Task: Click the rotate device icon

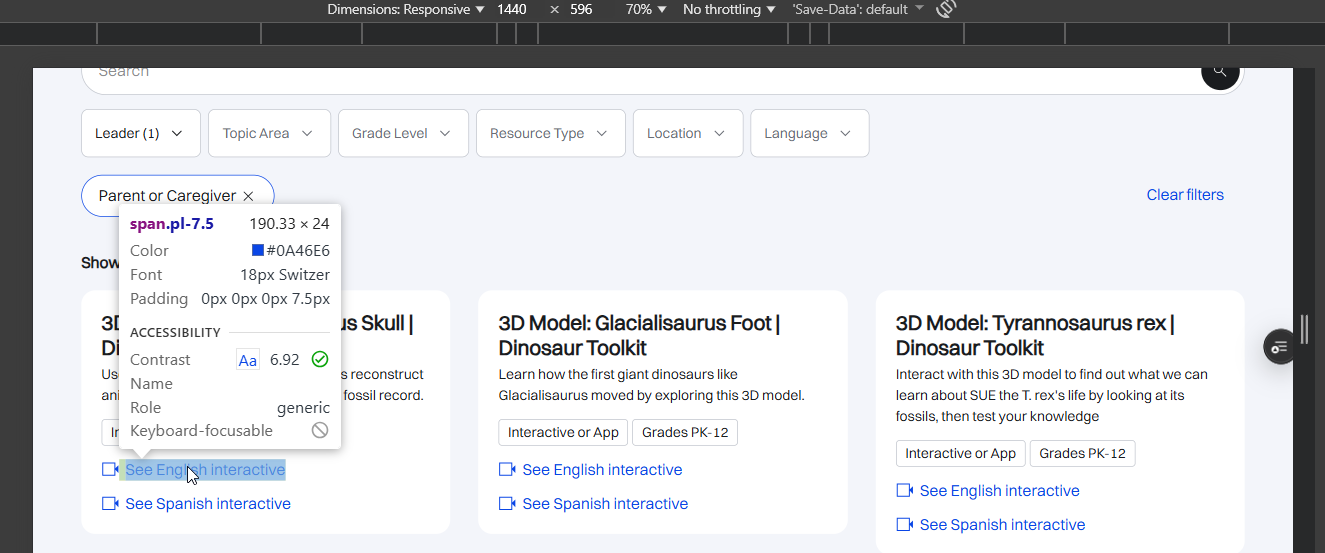Action: [945, 9]
